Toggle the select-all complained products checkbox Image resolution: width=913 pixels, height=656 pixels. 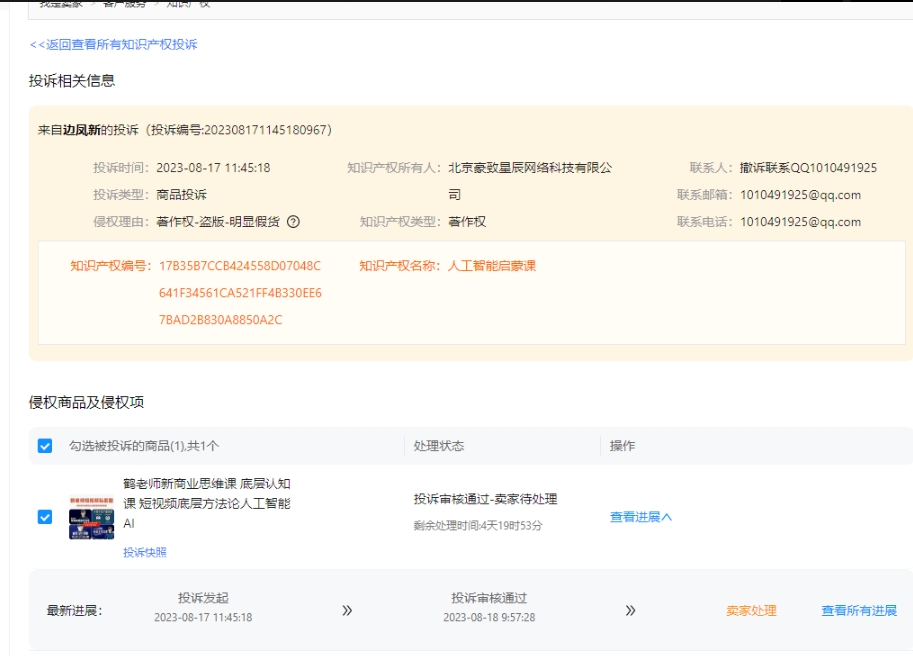(45, 446)
